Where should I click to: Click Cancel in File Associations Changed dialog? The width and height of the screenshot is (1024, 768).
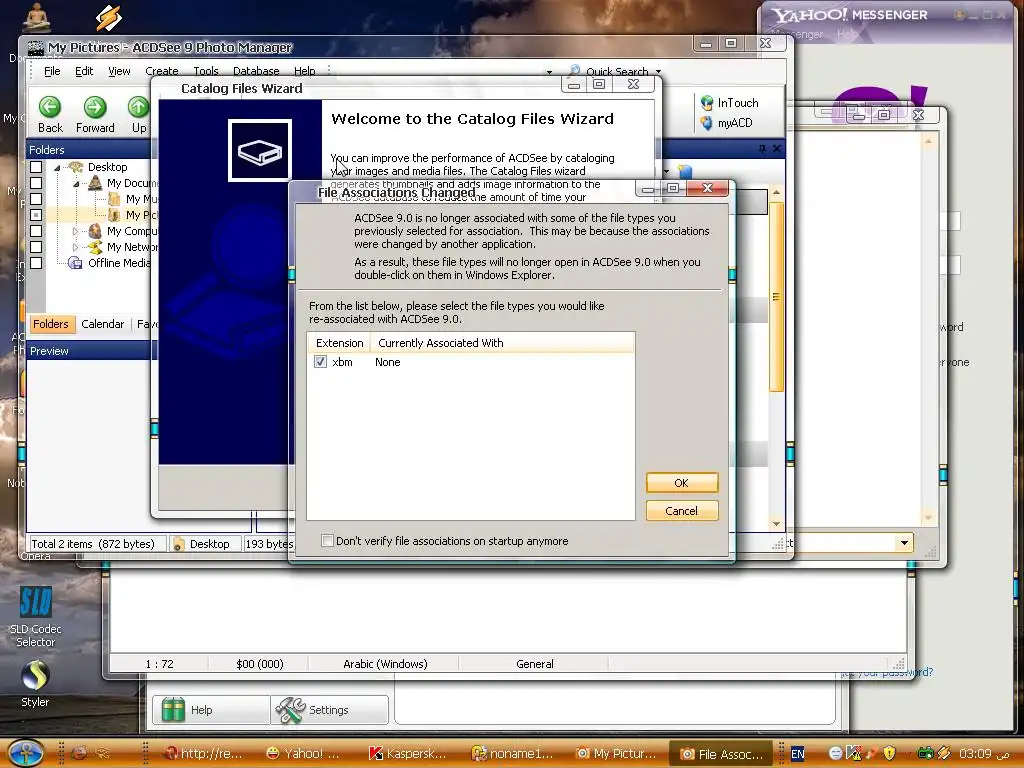point(682,511)
